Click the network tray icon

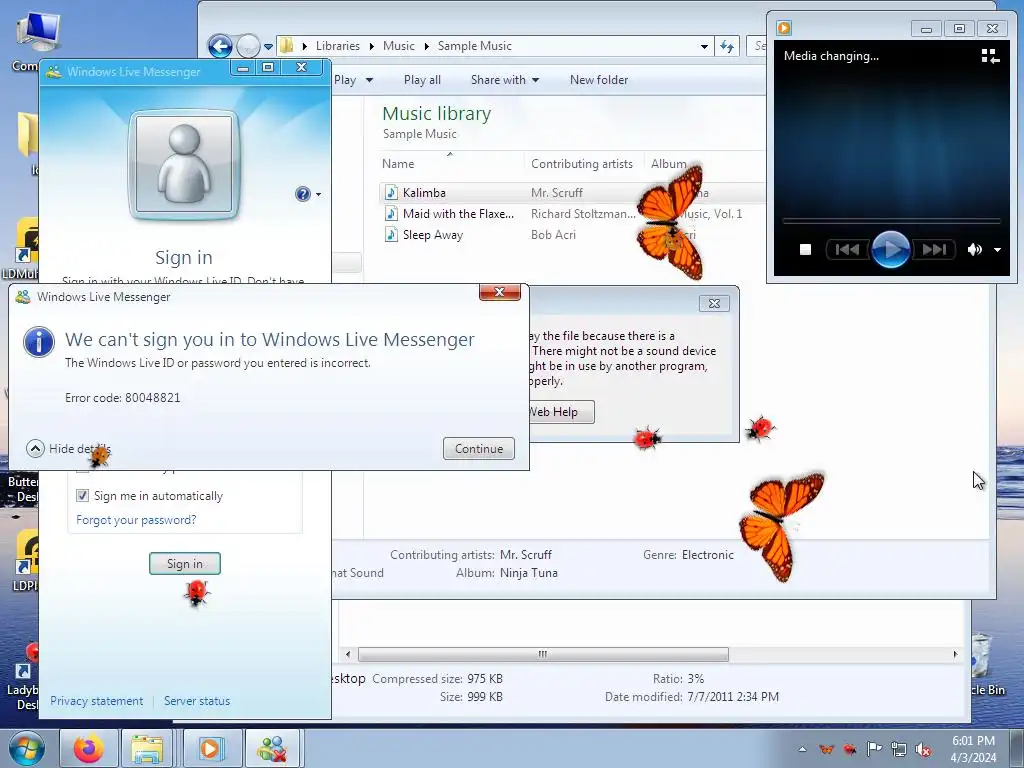coord(899,749)
